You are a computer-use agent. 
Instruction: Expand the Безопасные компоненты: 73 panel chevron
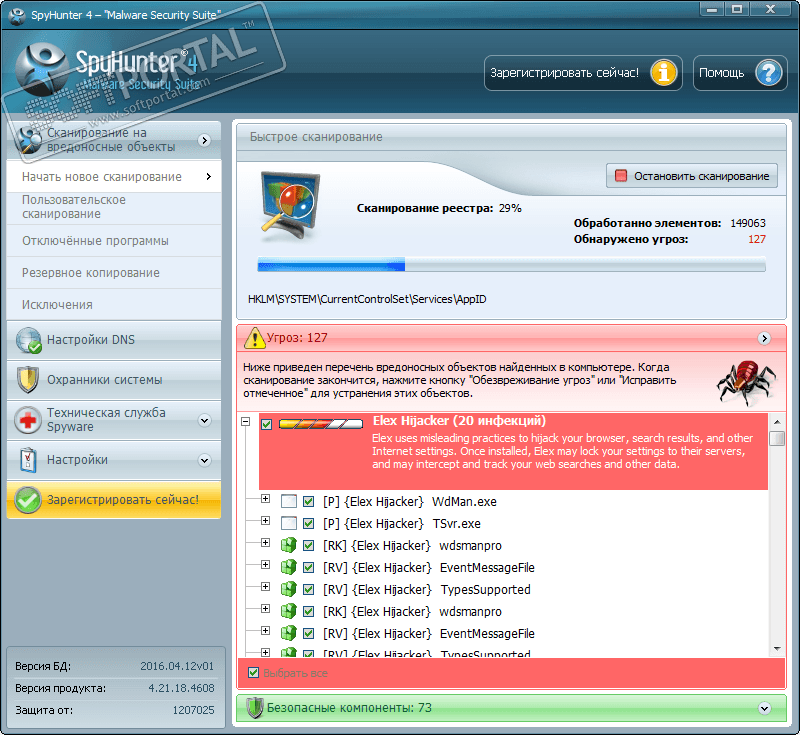tap(764, 708)
